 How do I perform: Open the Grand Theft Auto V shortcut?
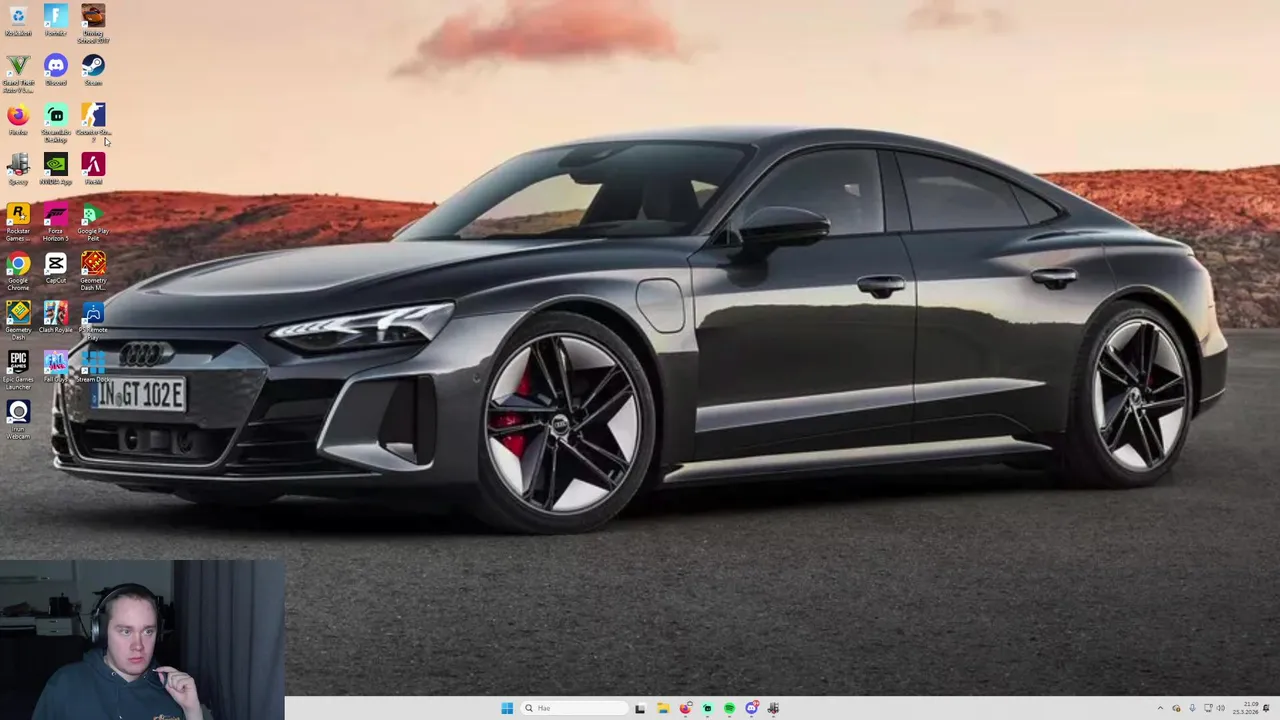click(x=18, y=73)
